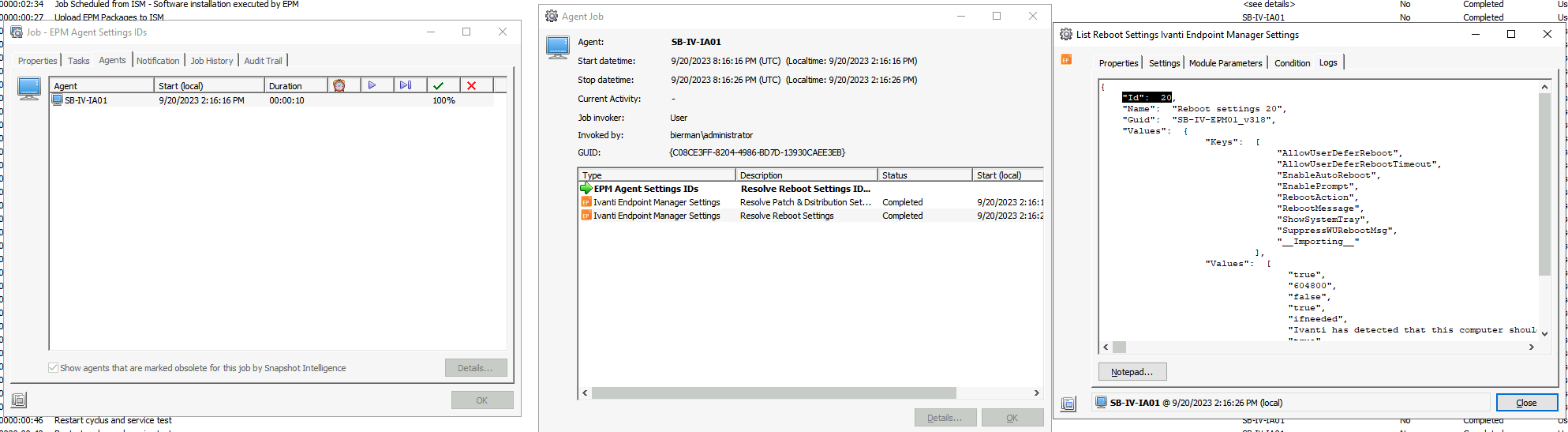1568x432 pixels.
Task: Sort by Type column in Agent Job window
Action: point(657,175)
